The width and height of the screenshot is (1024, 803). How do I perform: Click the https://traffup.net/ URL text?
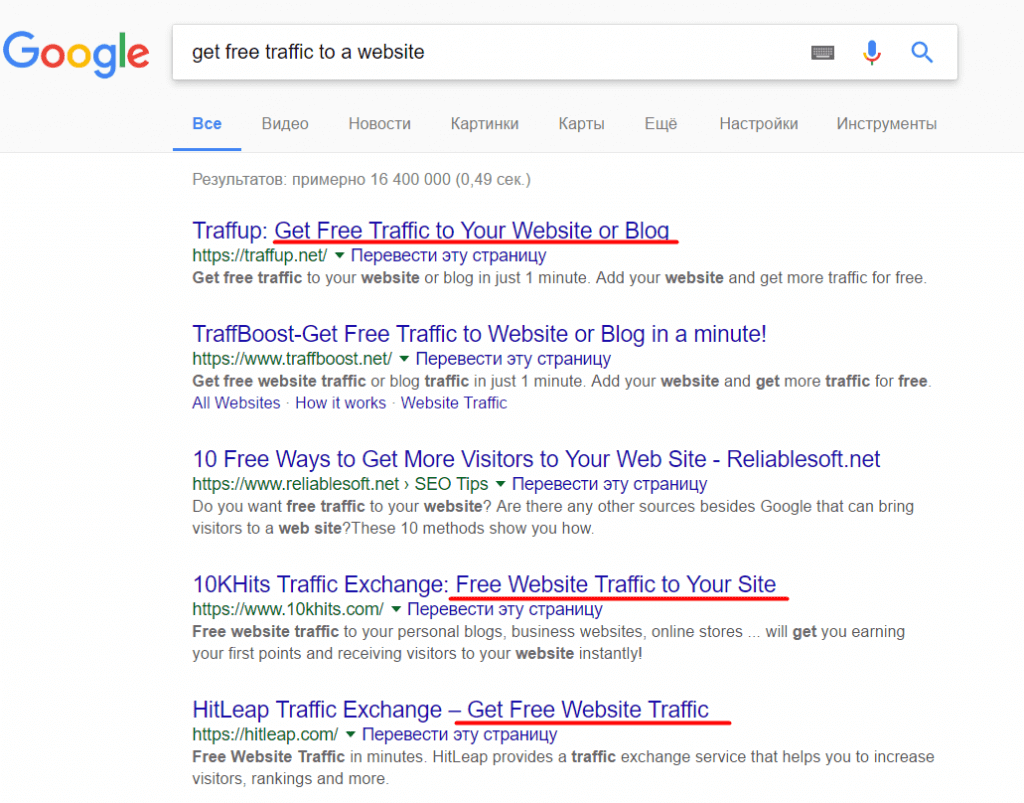(259, 255)
